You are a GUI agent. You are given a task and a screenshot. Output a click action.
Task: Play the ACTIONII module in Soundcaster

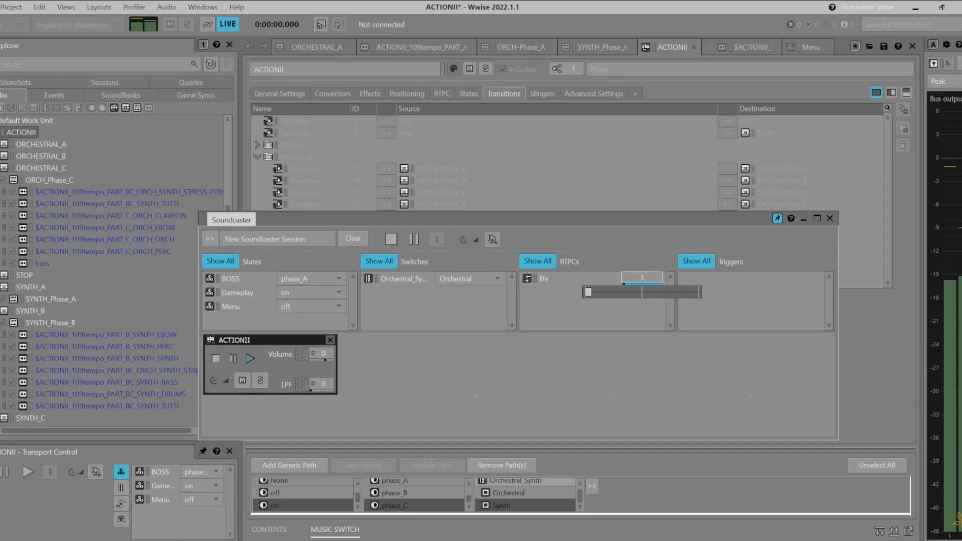pyautogui.click(x=250, y=358)
